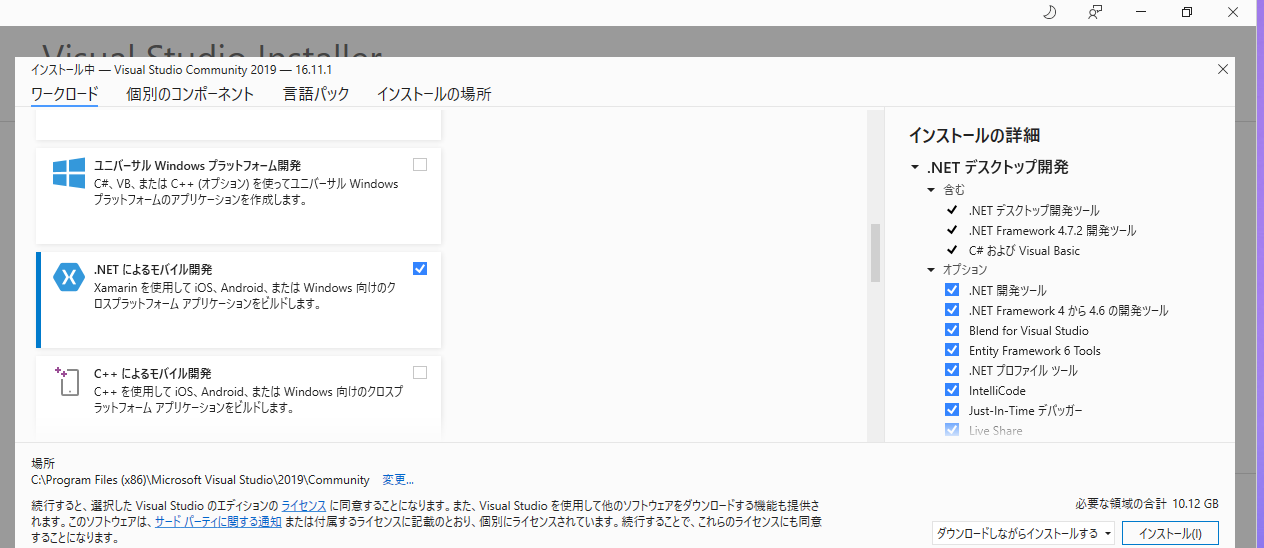Image resolution: width=1264 pixels, height=548 pixels.
Task: Open the サード パーティに関する通知 link
Action: coord(217,522)
